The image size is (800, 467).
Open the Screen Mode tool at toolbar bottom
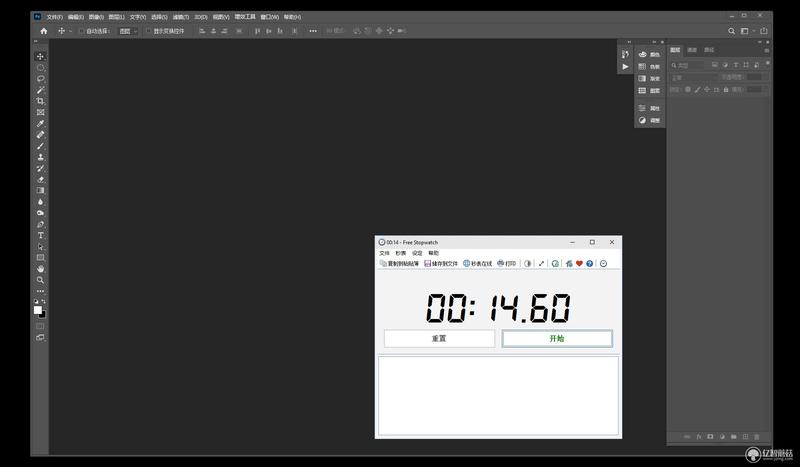pos(40,337)
